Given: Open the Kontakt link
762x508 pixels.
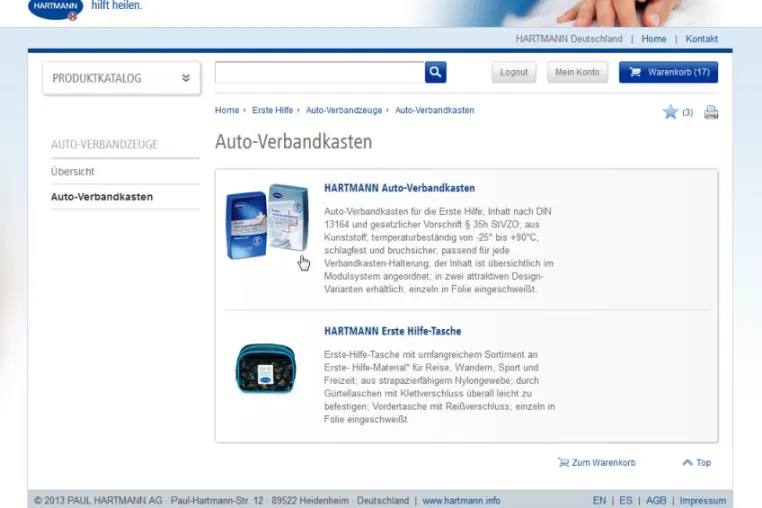Looking at the screenshot, I should pyautogui.click(x=701, y=39).
